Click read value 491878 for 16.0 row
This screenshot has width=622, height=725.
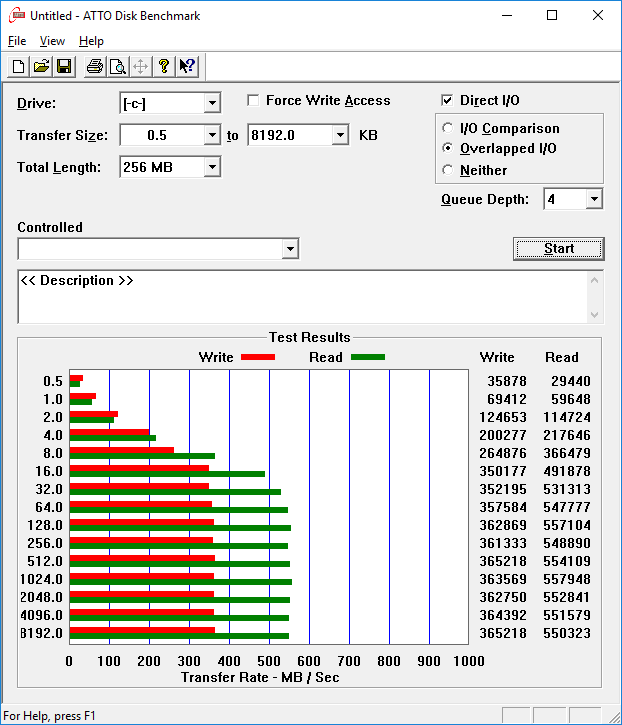[x=567, y=471]
